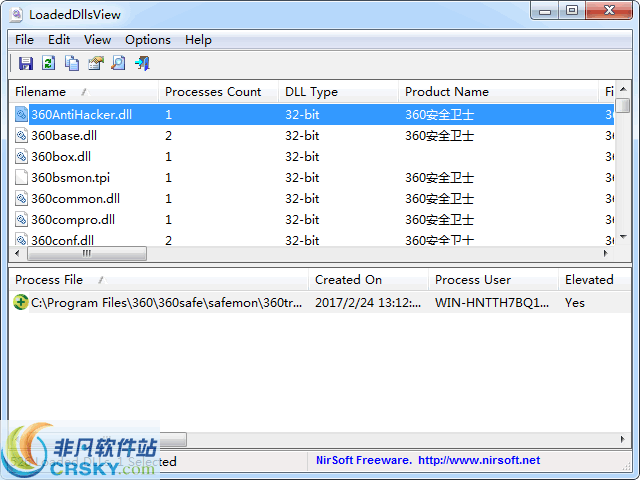Close the LoadedDllsView window
The height and width of the screenshot is (480, 640).
pyautogui.click(x=609, y=11)
